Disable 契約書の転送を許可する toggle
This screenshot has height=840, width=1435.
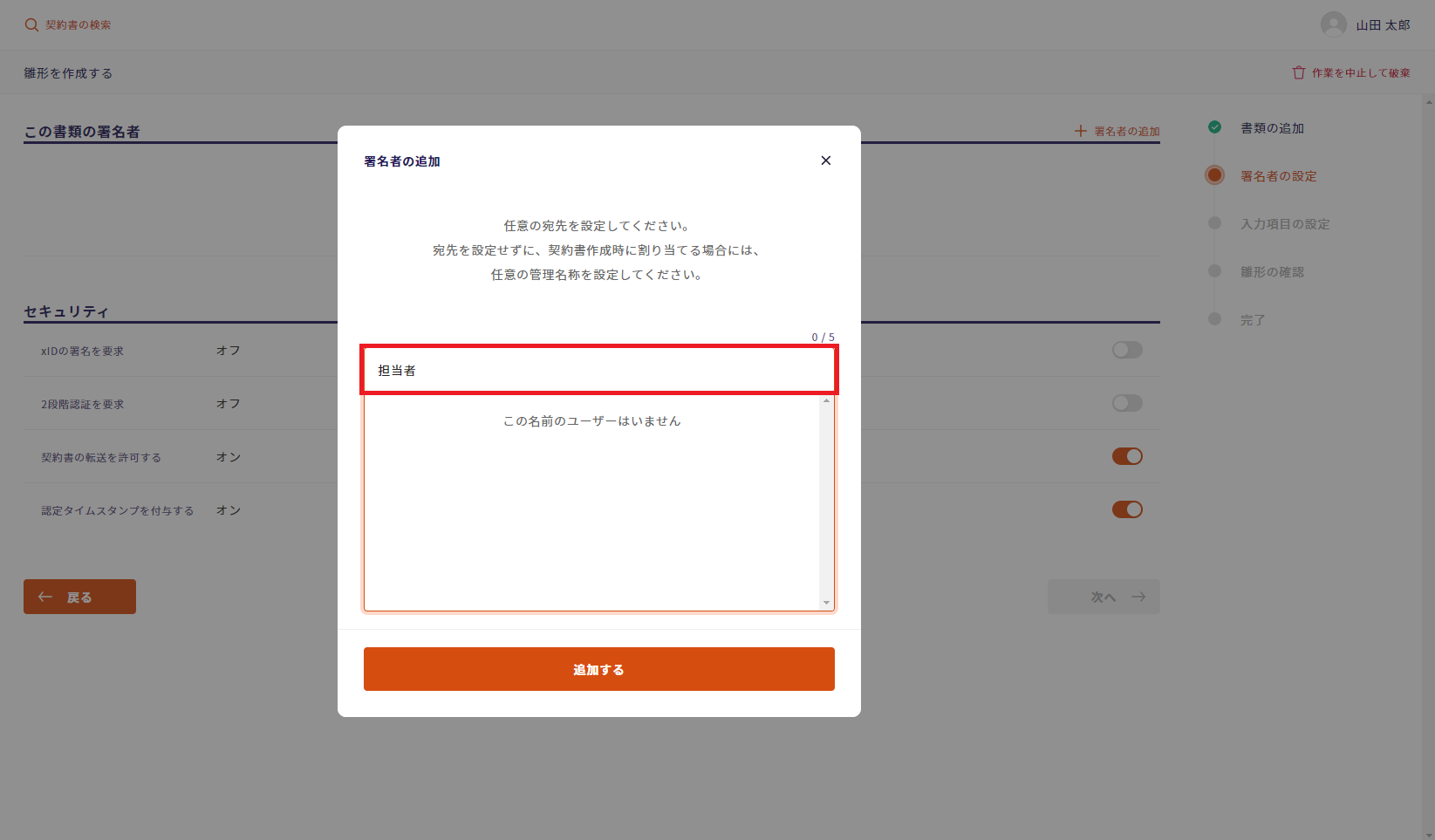point(1126,457)
